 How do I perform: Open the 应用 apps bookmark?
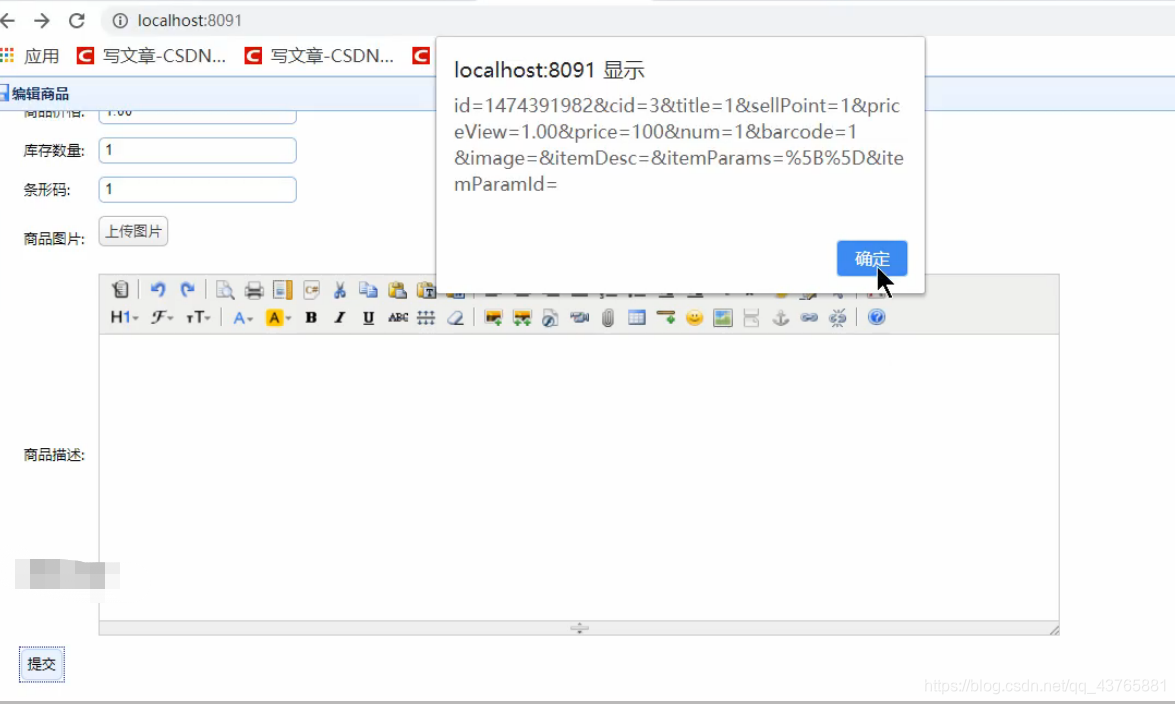[x=30, y=56]
